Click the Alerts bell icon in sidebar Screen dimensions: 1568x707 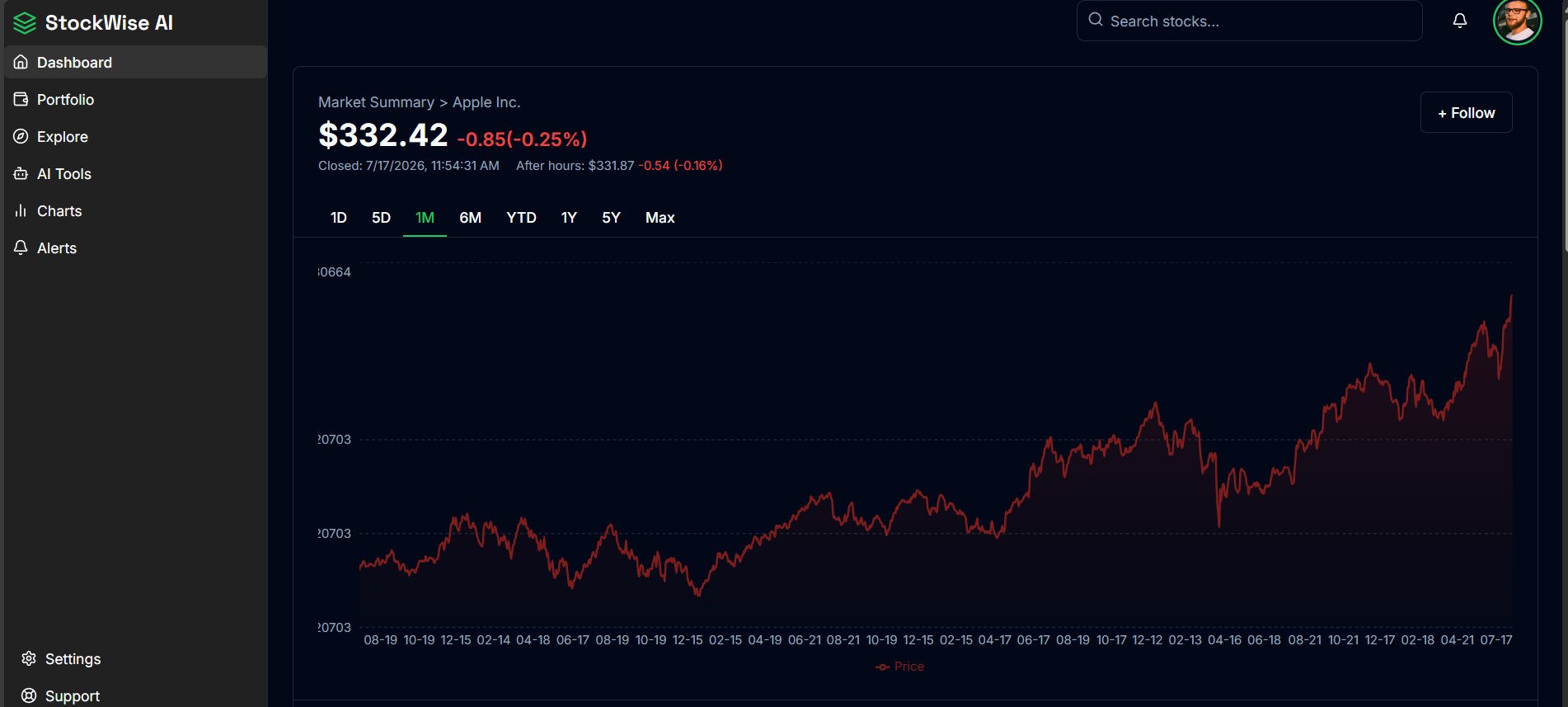(x=21, y=247)
